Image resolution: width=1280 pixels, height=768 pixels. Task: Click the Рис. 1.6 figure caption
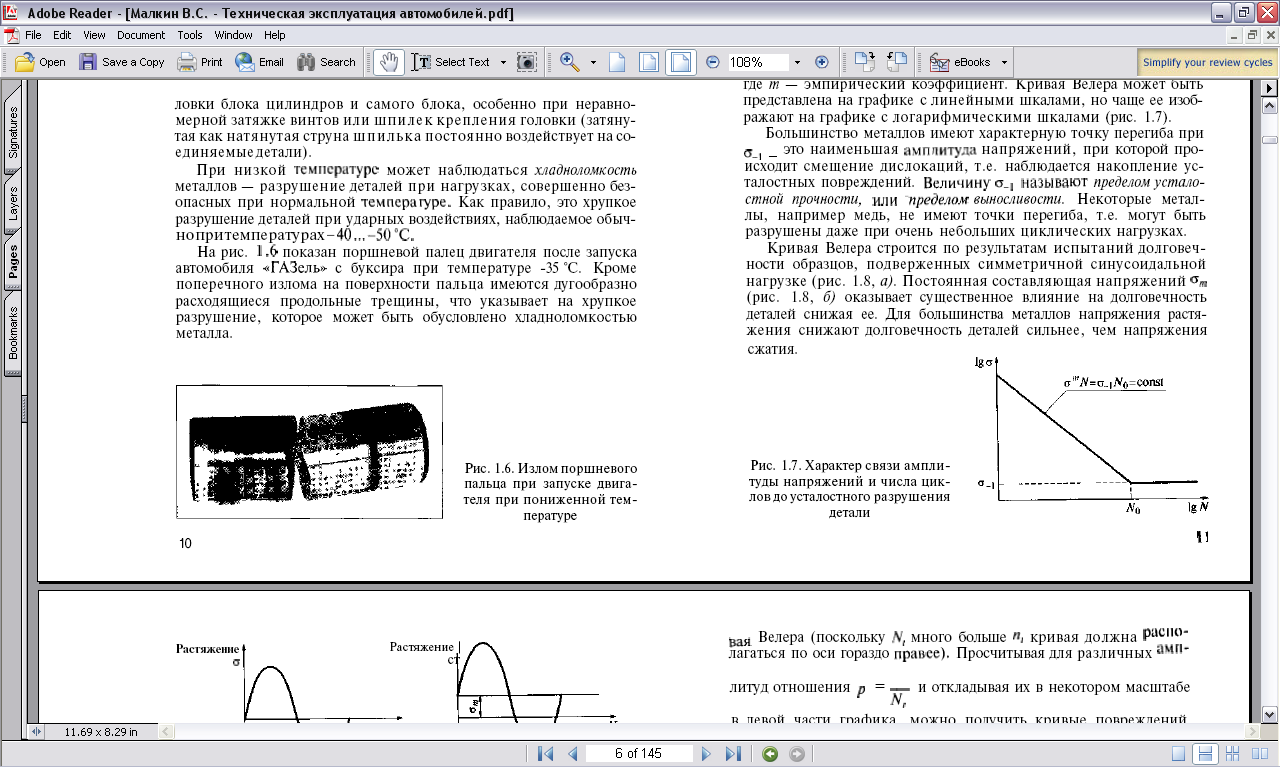[550, 492]
